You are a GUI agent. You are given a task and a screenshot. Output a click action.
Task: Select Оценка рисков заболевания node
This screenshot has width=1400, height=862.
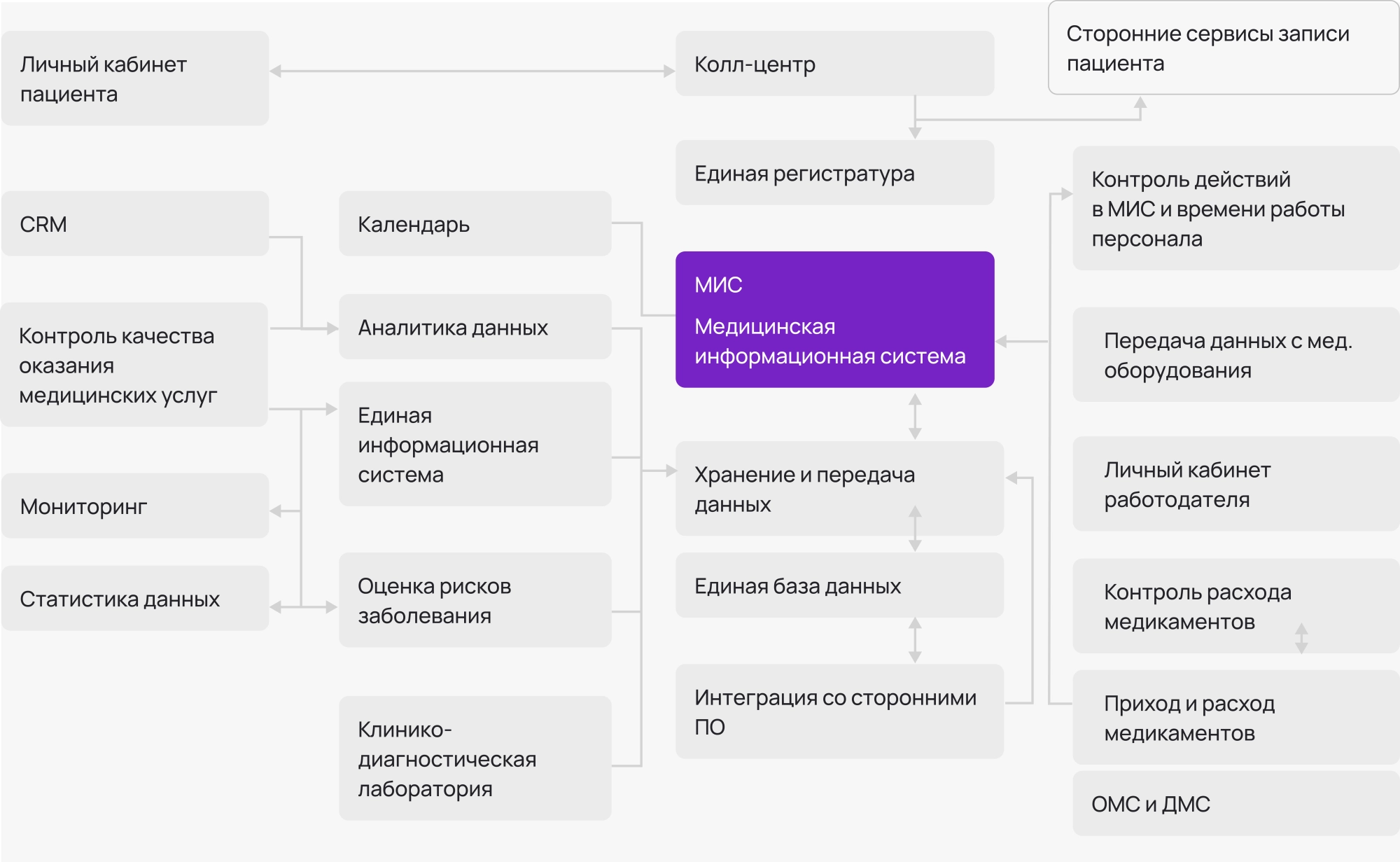pyautogui.click(x=475, y=601)
